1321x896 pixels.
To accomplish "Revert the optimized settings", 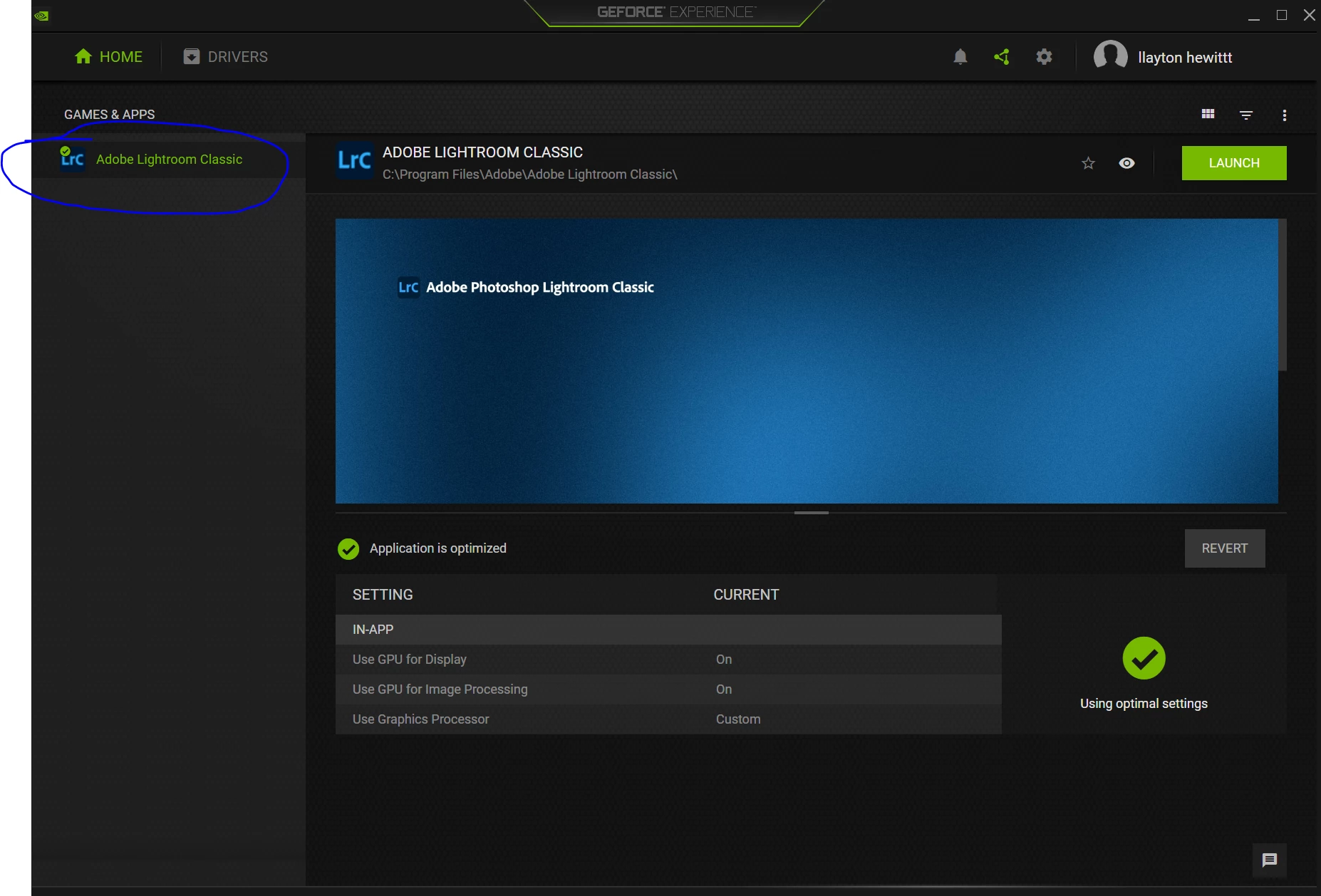I will (x=1225, y=548).
